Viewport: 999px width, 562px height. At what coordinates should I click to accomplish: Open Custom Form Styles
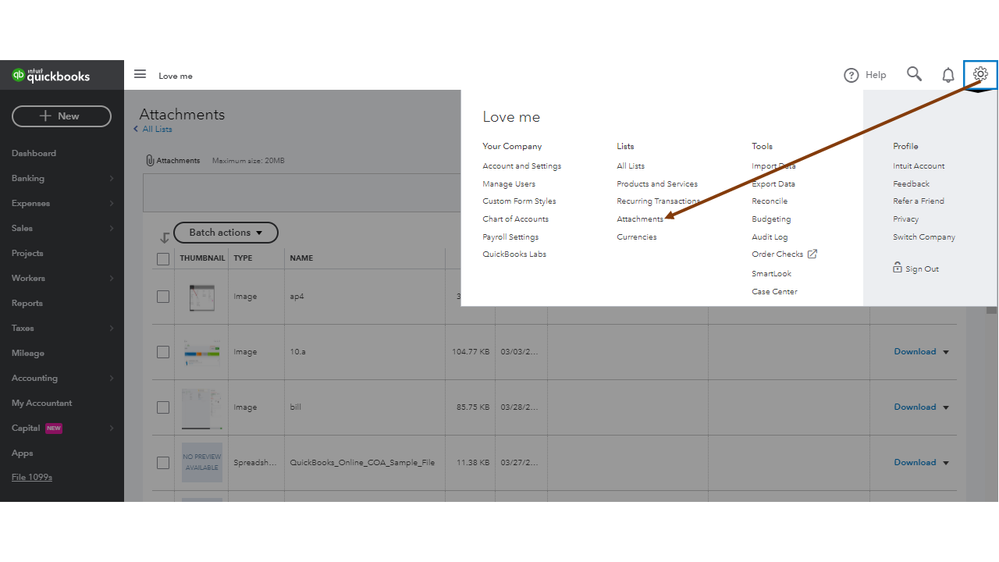click(519, 201)
